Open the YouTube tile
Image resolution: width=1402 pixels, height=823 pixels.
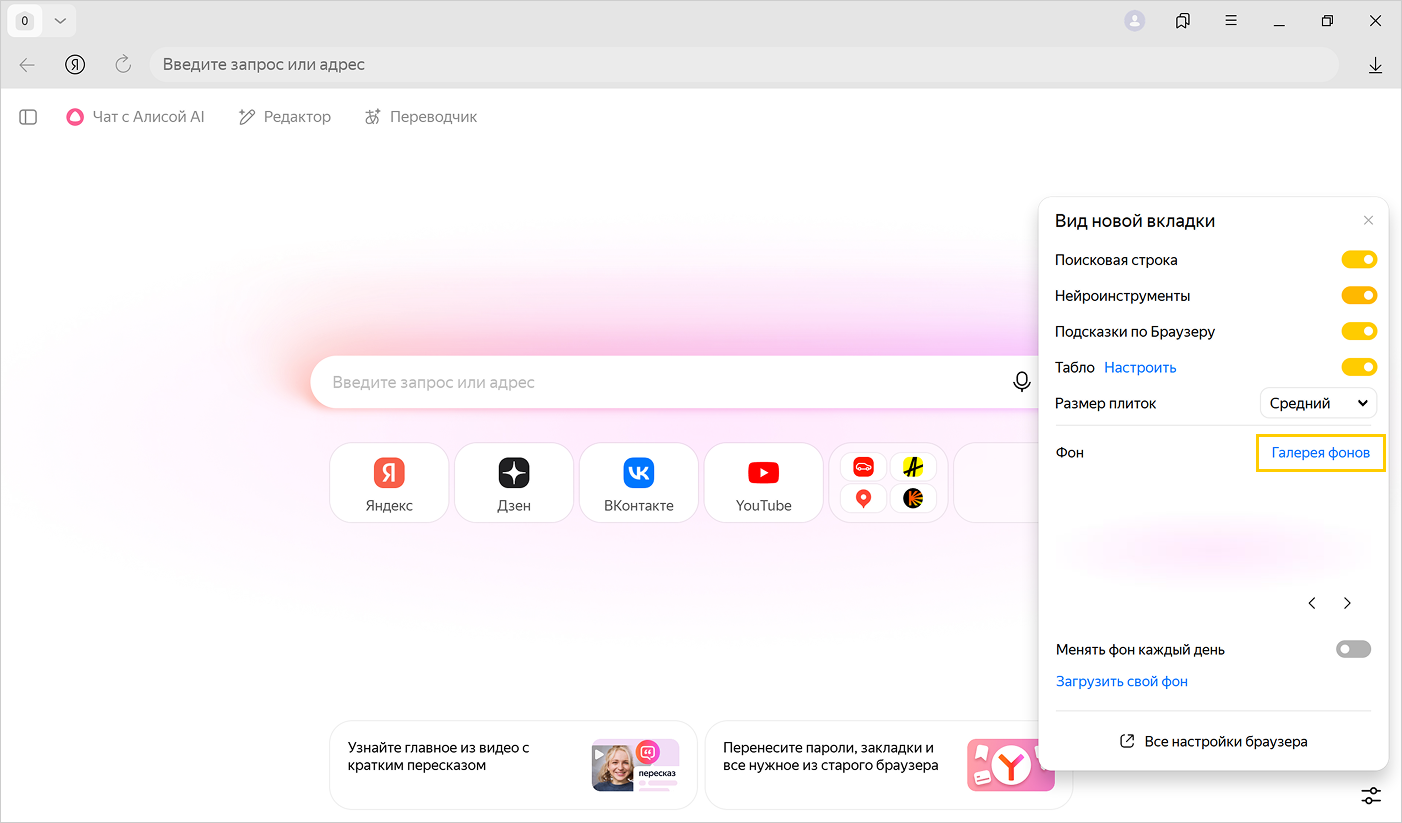(763, 483)
